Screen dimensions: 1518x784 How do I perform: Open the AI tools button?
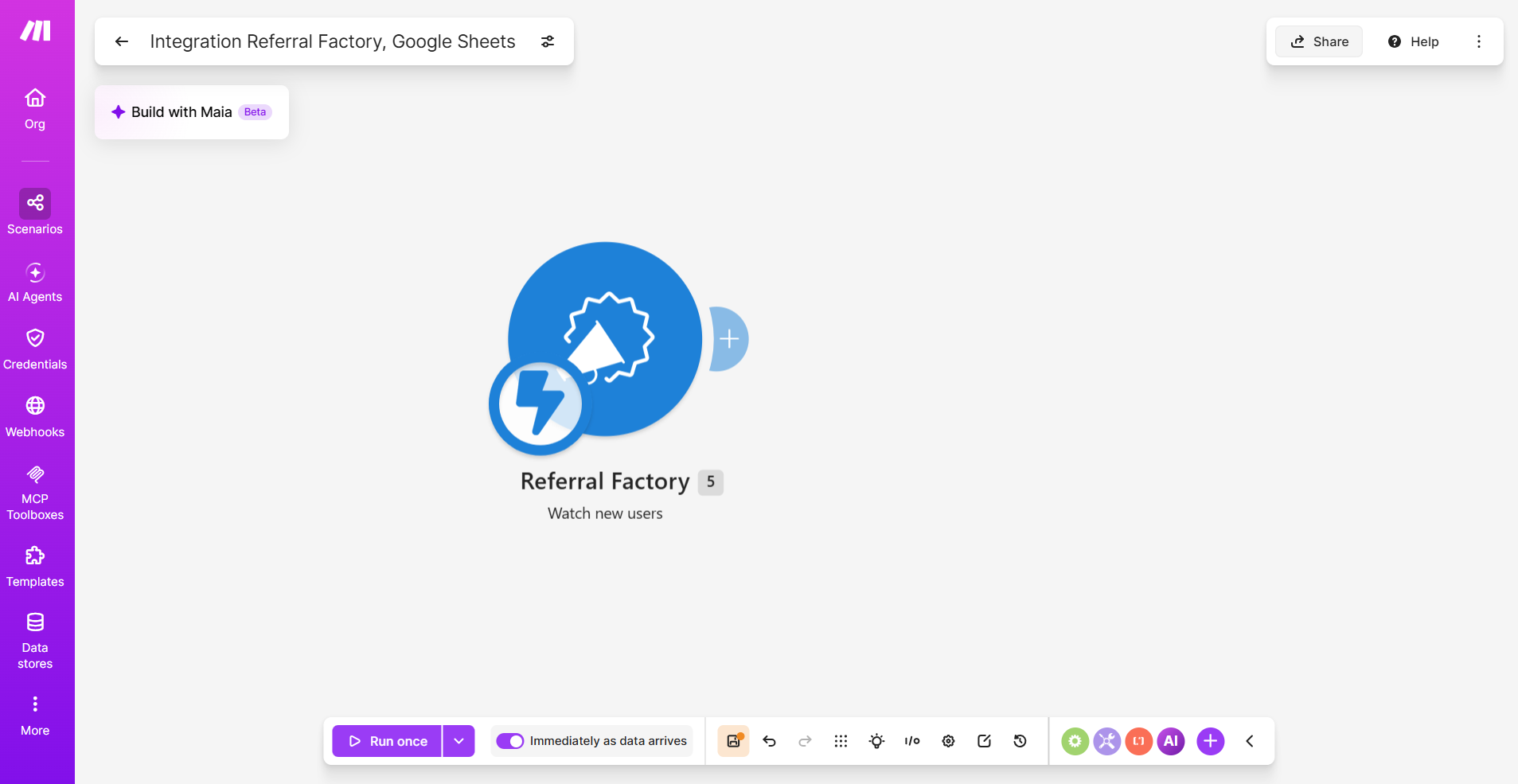1171,741
